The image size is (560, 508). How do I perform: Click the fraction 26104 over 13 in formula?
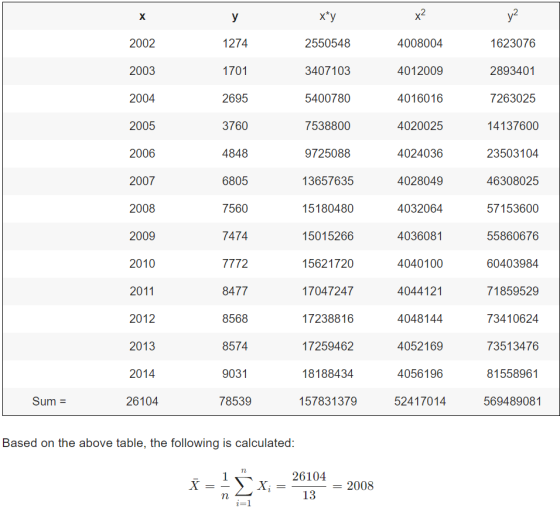[309, 486]
